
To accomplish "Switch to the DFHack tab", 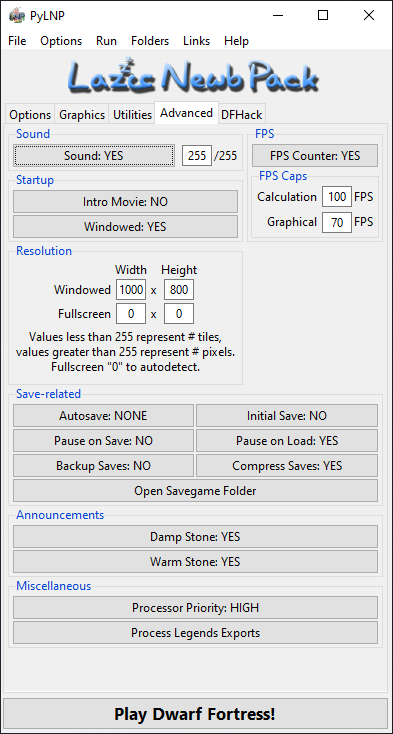I will tap(241, 115).
